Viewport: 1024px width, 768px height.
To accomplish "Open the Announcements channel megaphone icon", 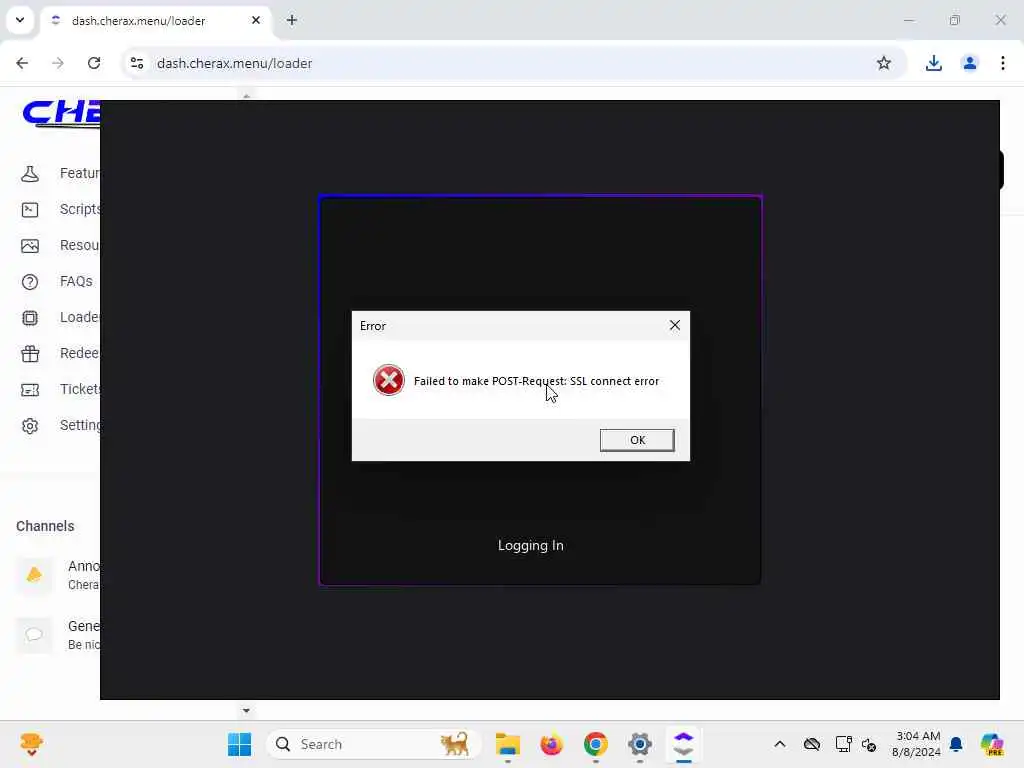I will point(34,574).
